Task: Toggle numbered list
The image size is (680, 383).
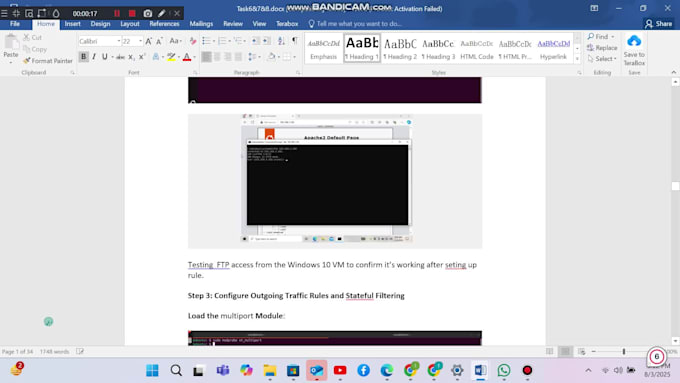Action: [222, 41]
